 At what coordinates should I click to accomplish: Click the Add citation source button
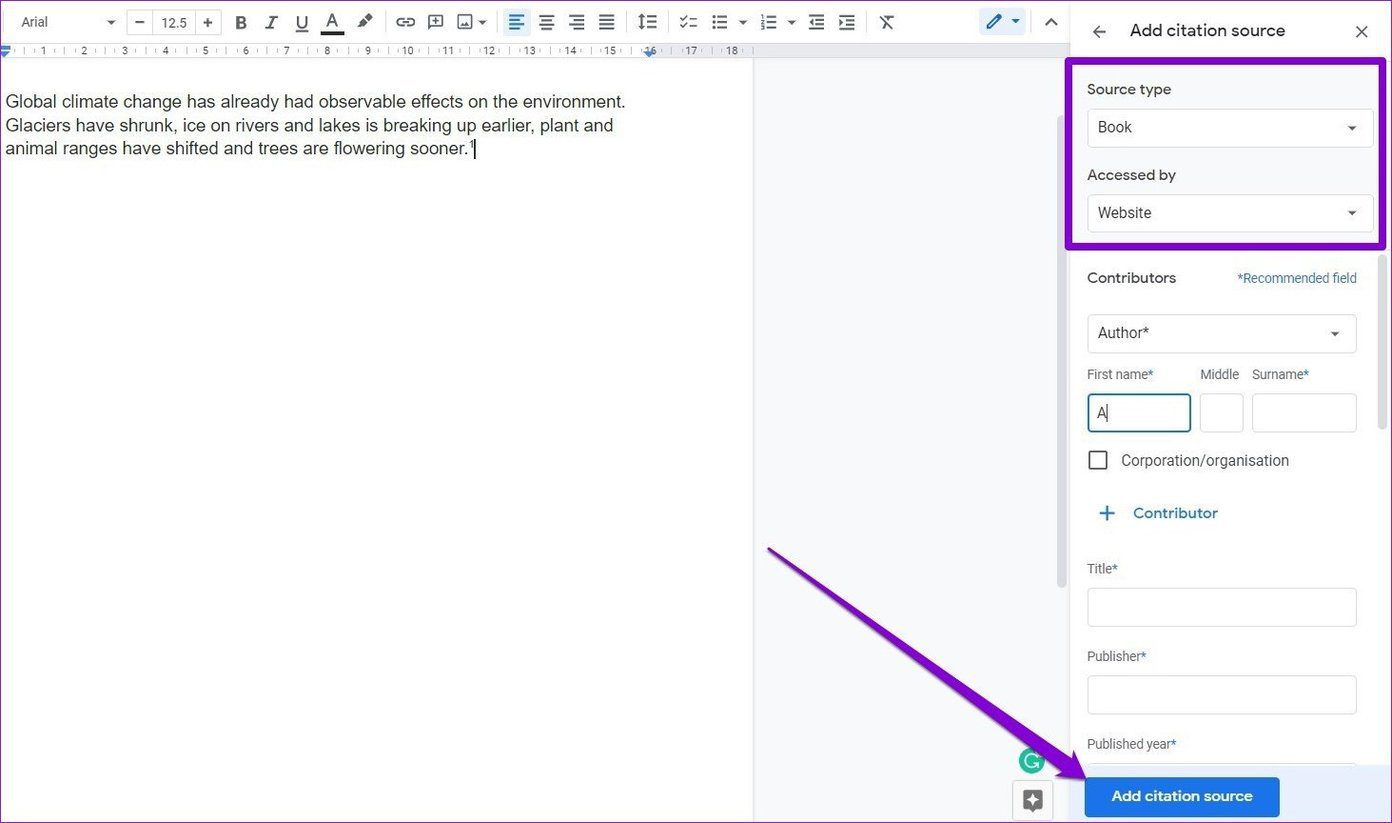point(1182,797)
